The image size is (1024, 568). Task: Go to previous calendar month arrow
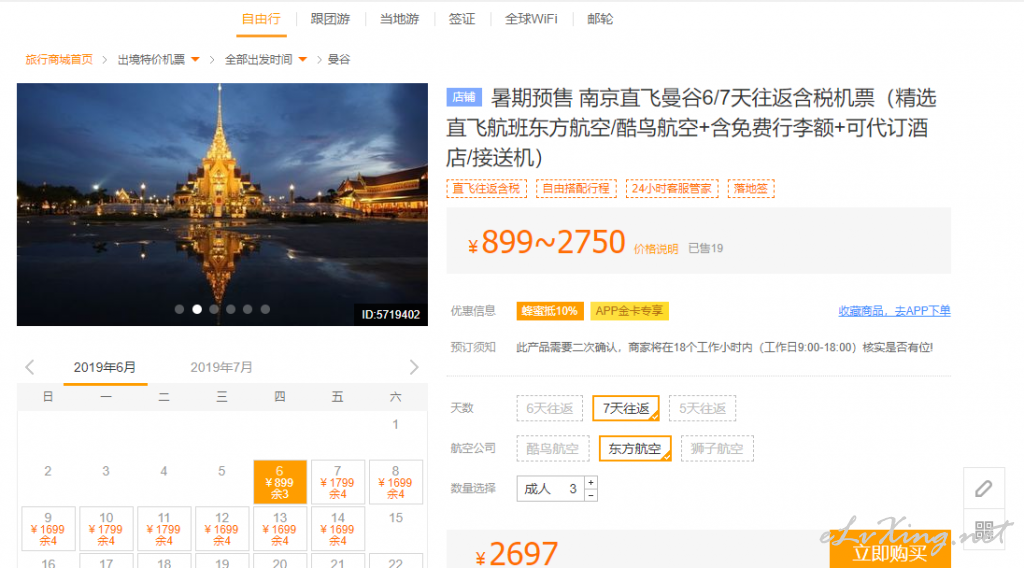click(29, 367)
